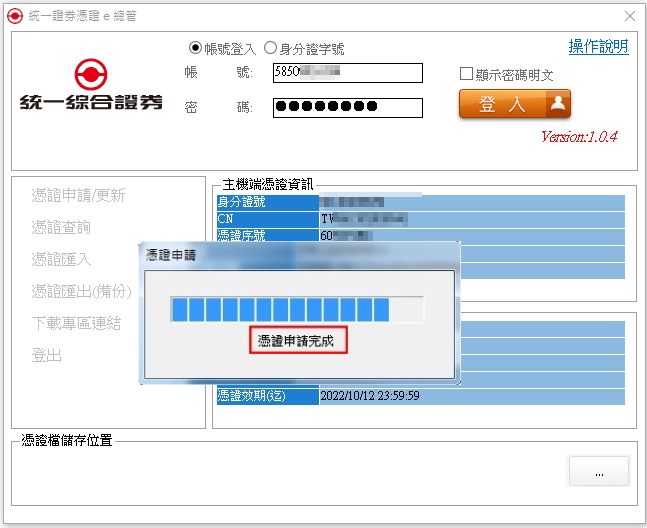
Task: Click 登出 in the left menu
Action: click(47, 355)
